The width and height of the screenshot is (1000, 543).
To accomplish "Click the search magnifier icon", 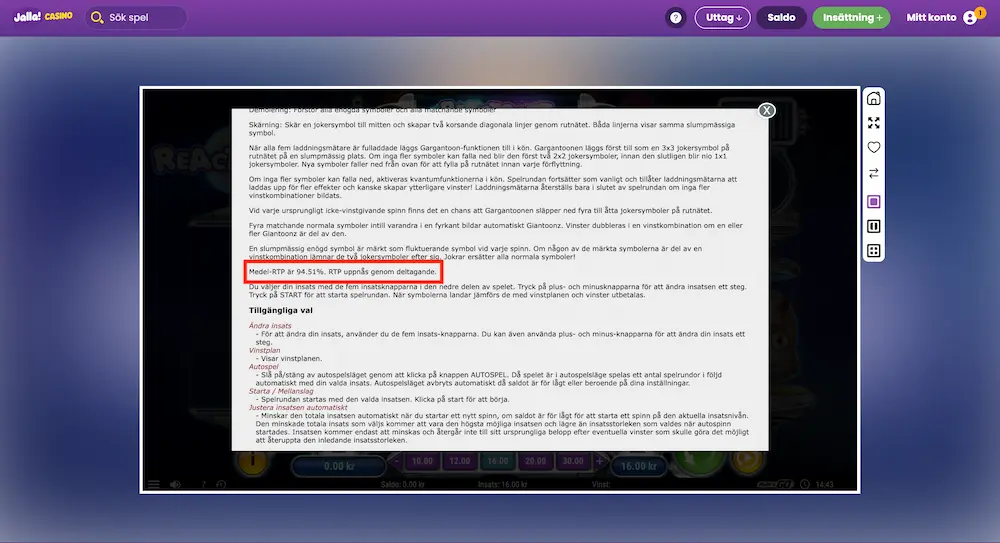I will pos(97,17).
